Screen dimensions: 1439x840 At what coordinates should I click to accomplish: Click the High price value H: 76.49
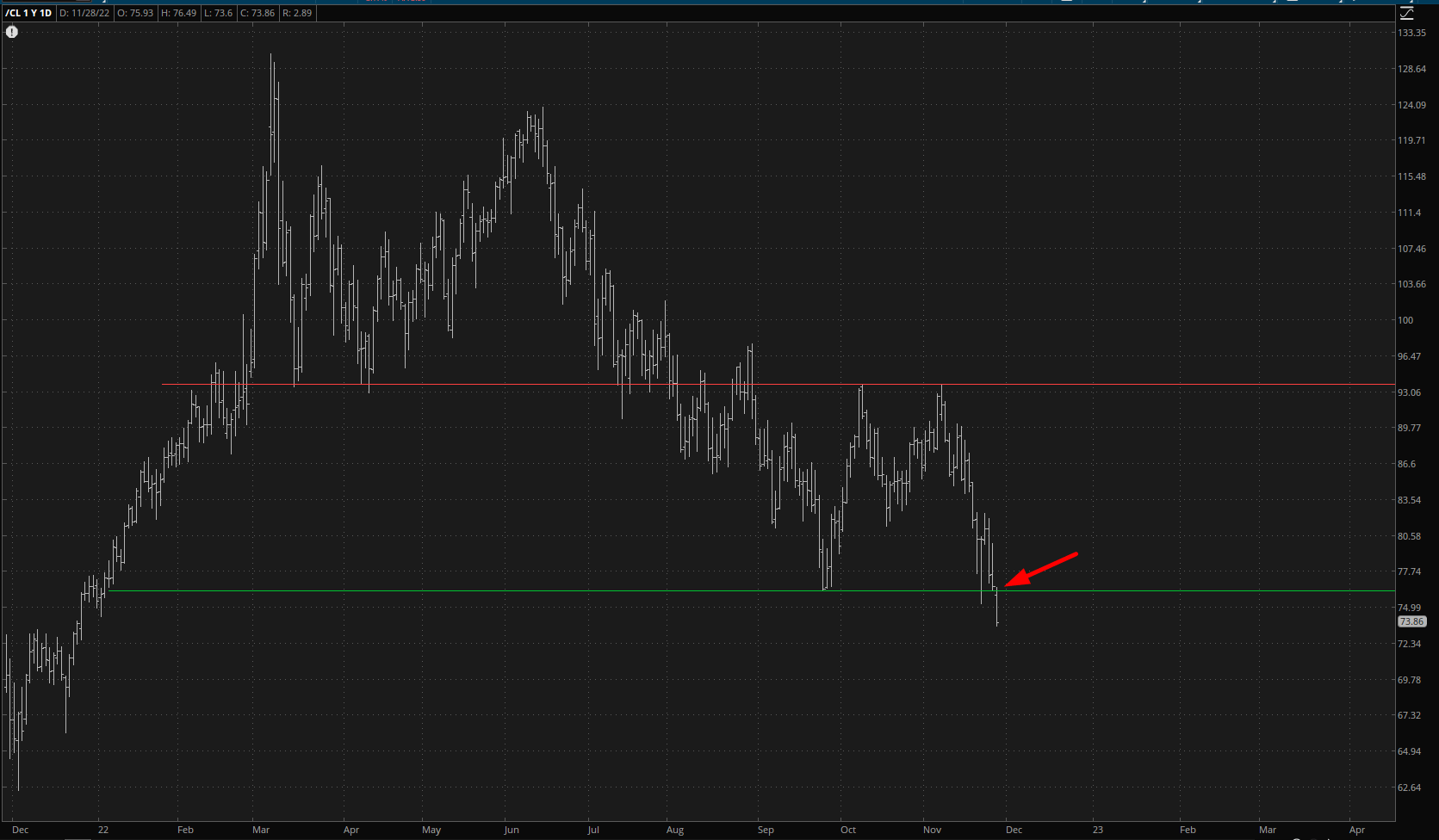coord(179,13)
